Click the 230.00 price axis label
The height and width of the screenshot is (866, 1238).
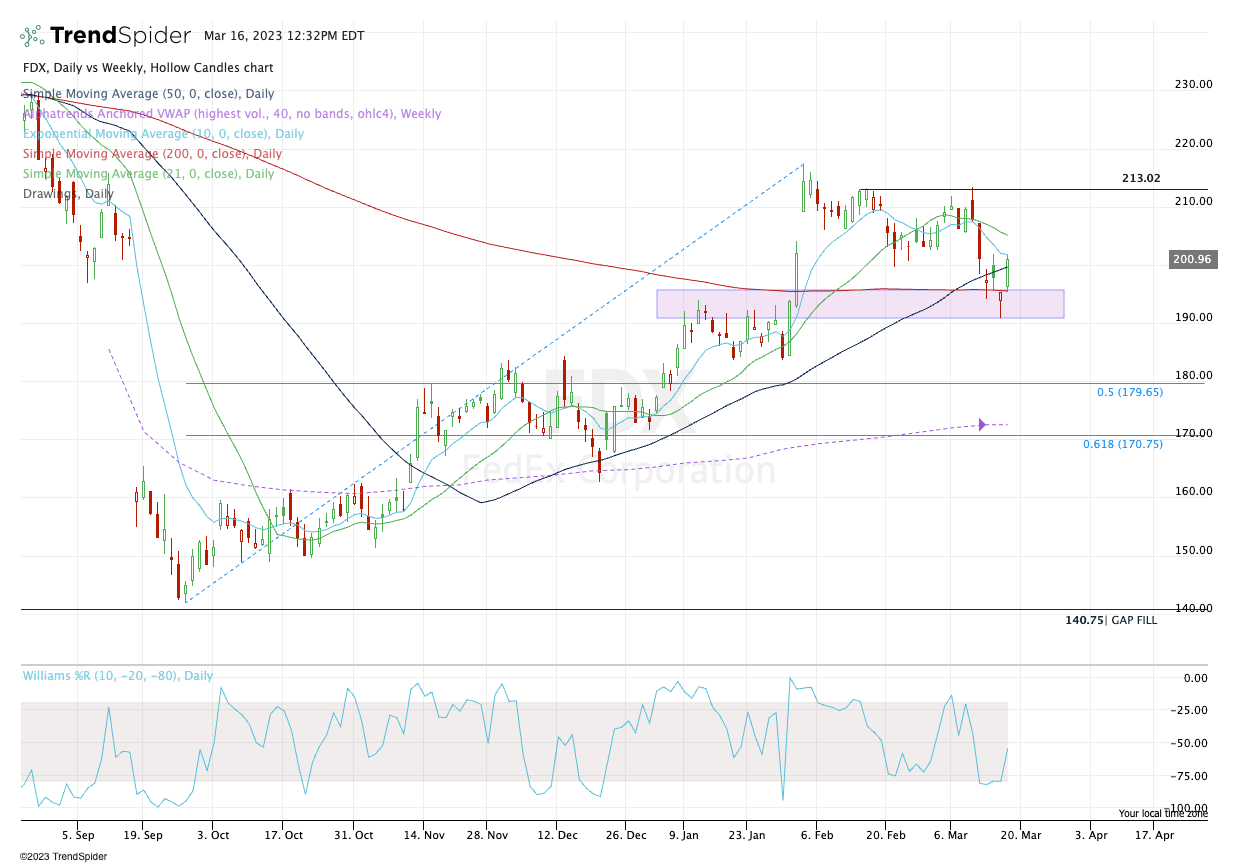(x=1192, y=85)
